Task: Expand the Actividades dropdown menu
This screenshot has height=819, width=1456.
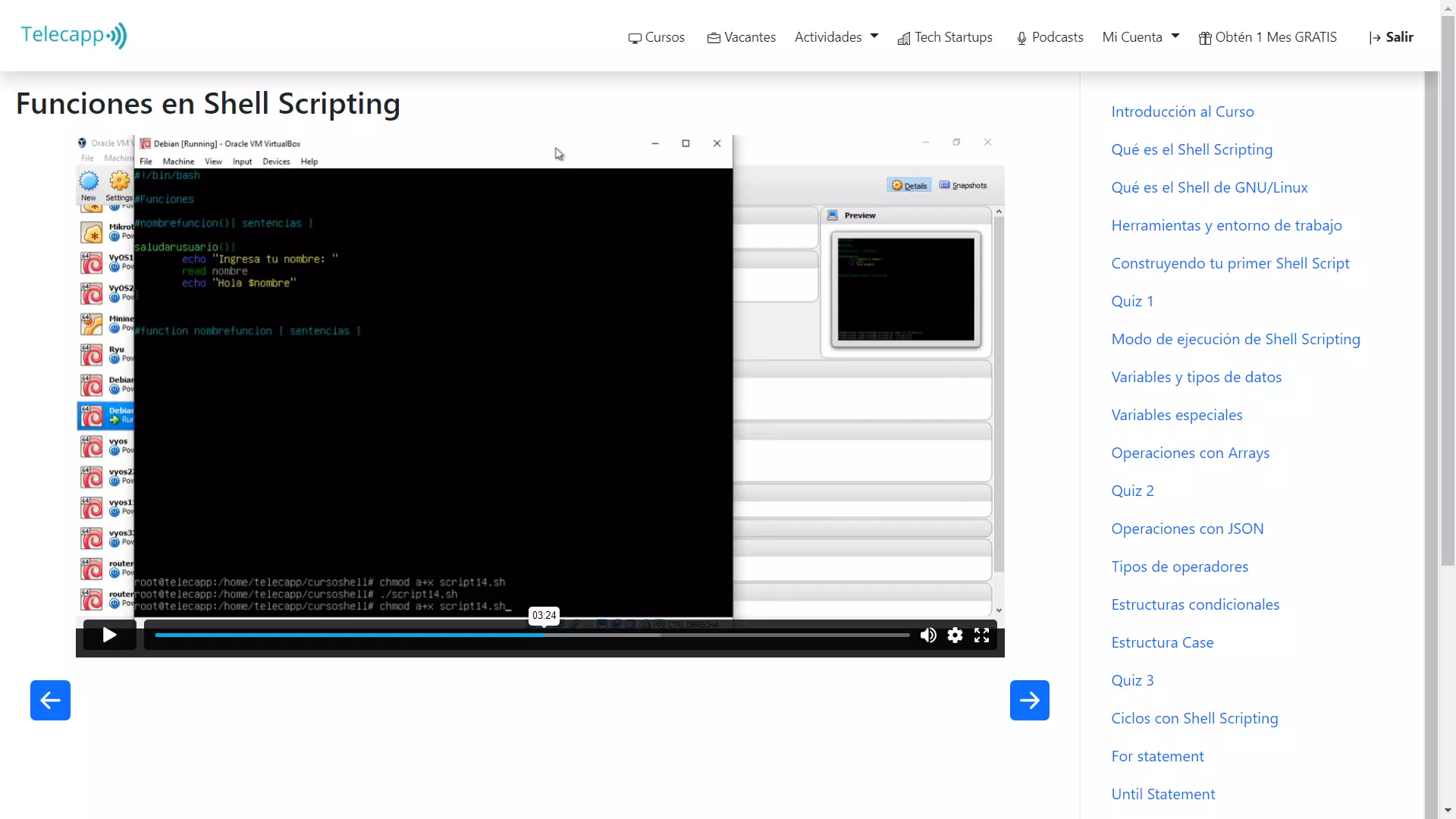Action: click(836, 37)
